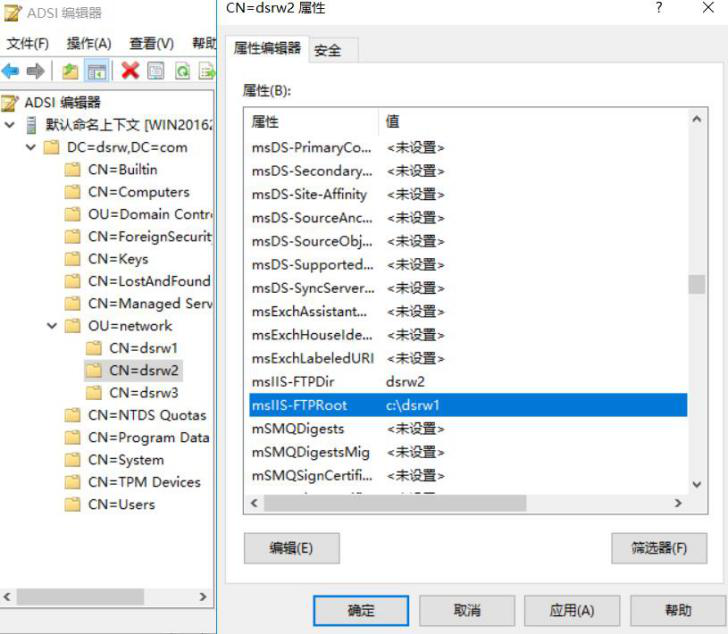Click the Export list toolbar icon

click(207, 71)
